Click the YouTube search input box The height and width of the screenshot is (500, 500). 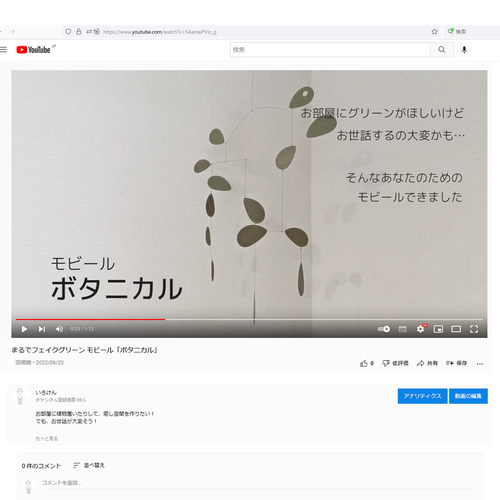[x=330, y=50]
